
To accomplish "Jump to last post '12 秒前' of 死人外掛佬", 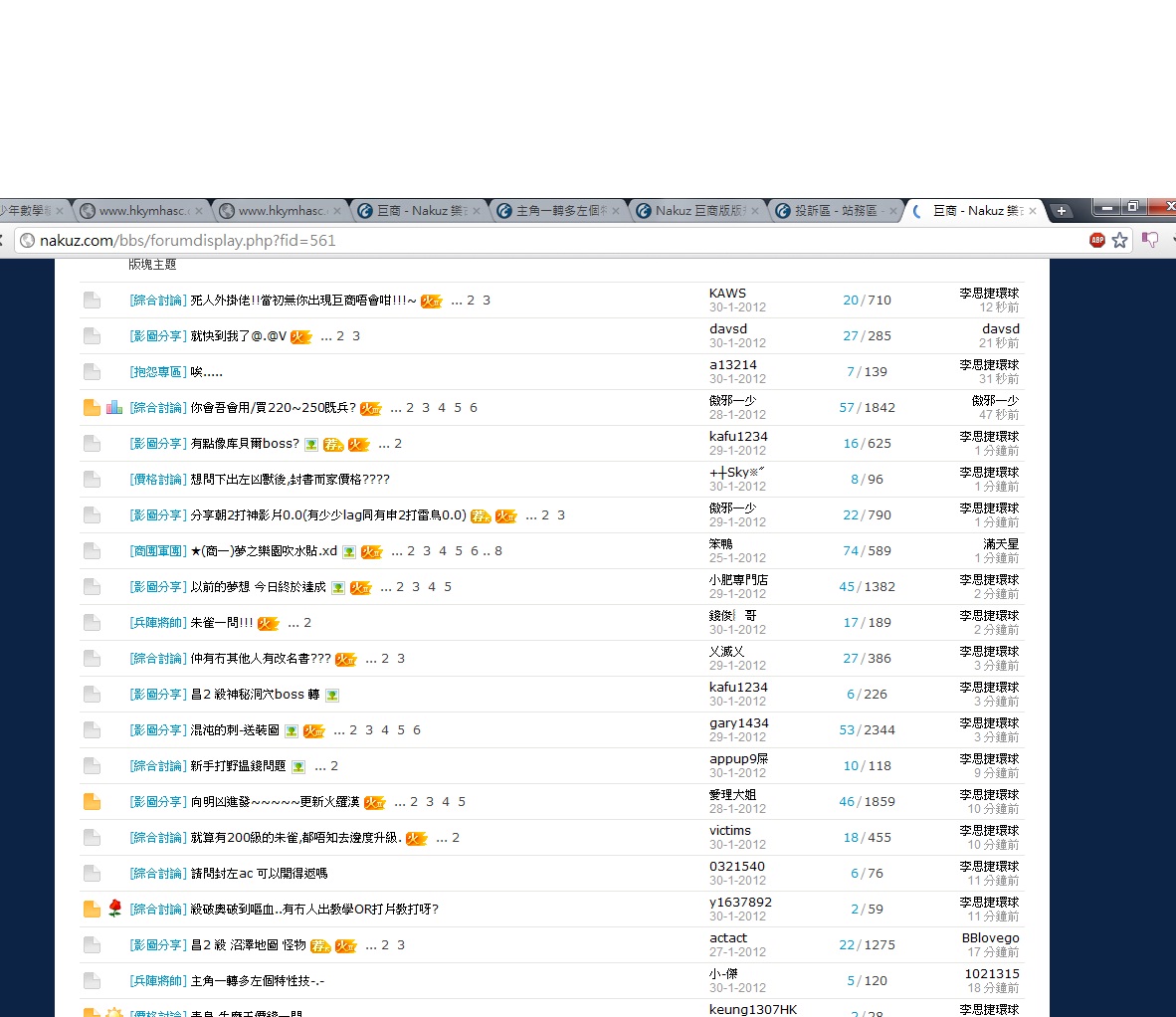I will point(999,307).
